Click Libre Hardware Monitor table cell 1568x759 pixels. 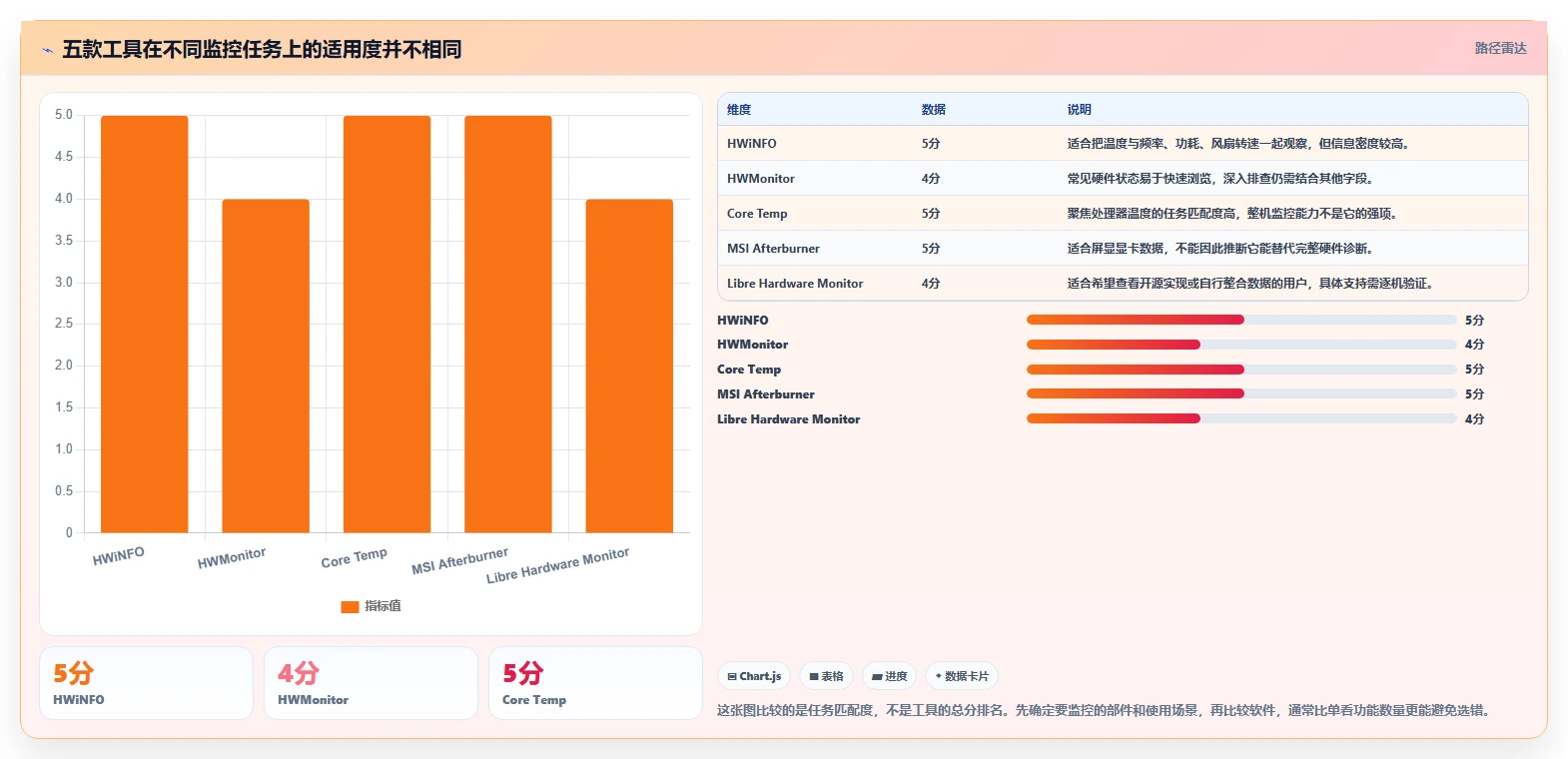point(795,284)
